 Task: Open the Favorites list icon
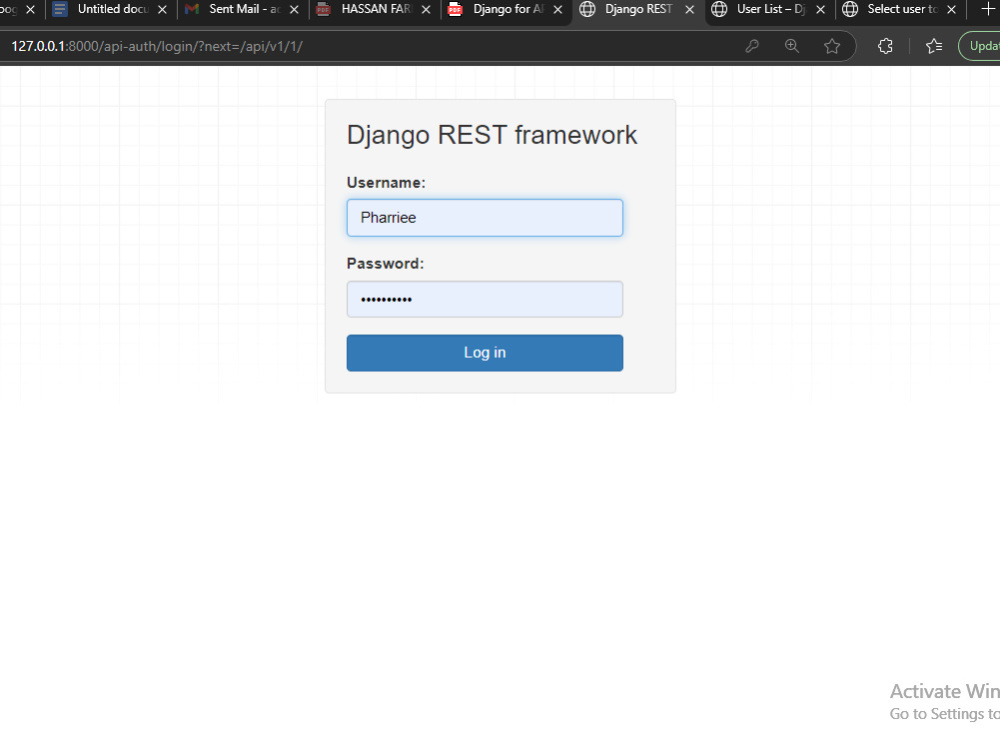coord(934,46)
